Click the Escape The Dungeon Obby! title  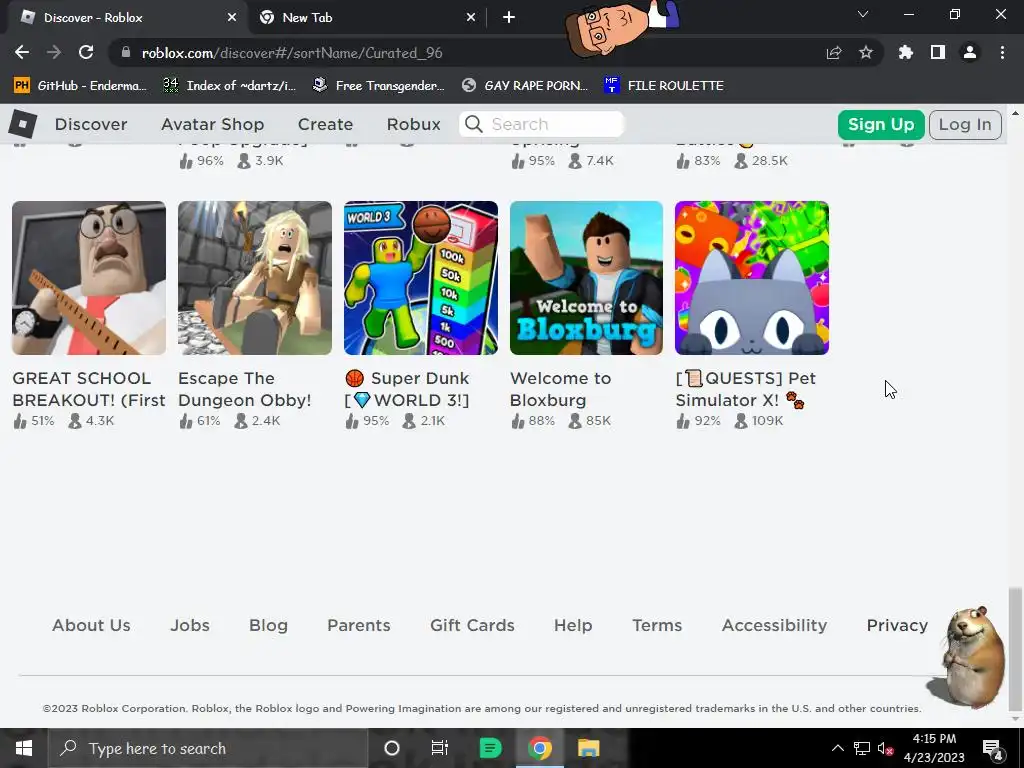point(245,389)
